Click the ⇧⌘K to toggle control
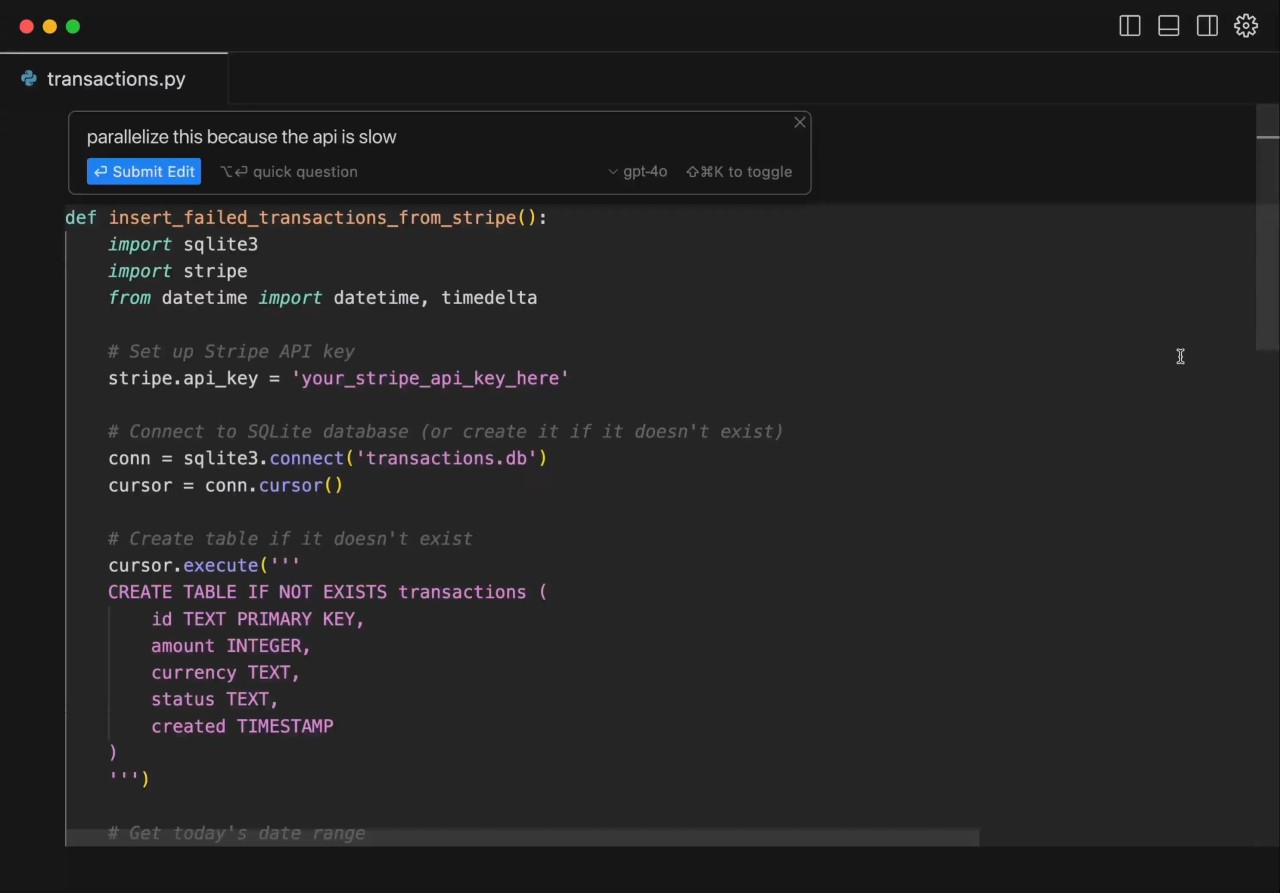The height and width of the screenshot is (893, 1280). coord(740,171)
